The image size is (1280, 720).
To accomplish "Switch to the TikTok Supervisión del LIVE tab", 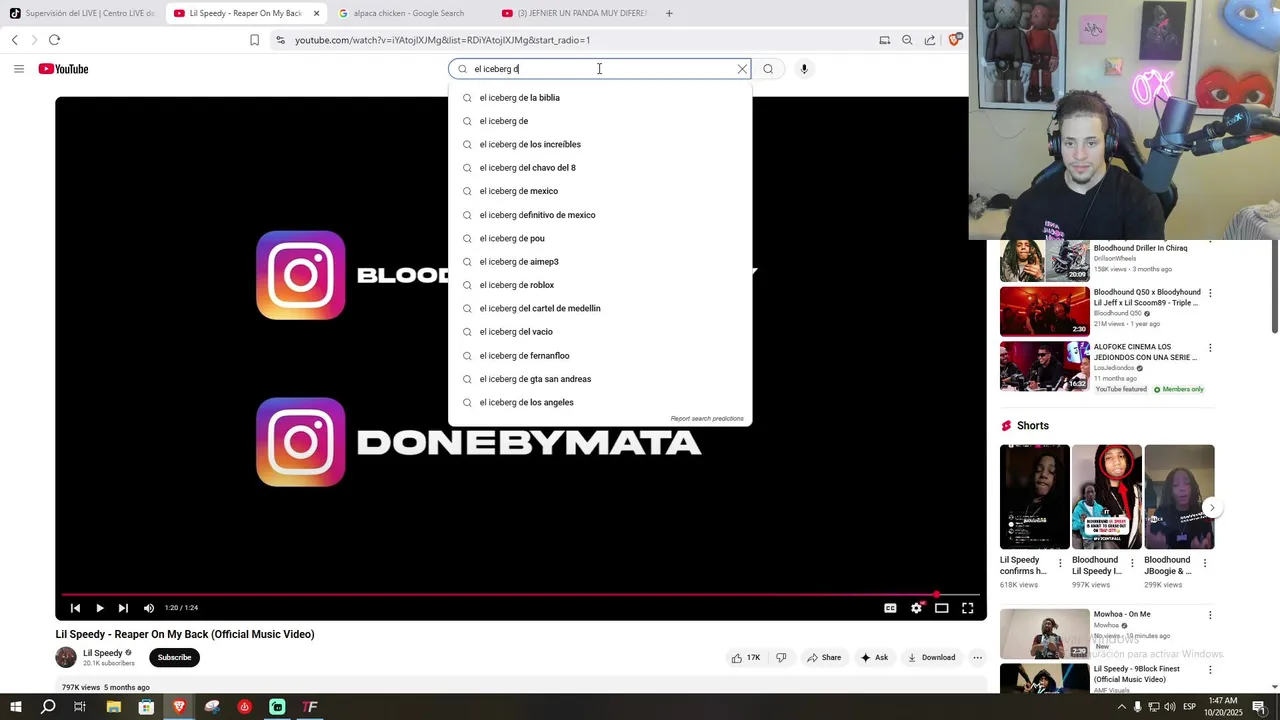I will click(x=82, y=13).
